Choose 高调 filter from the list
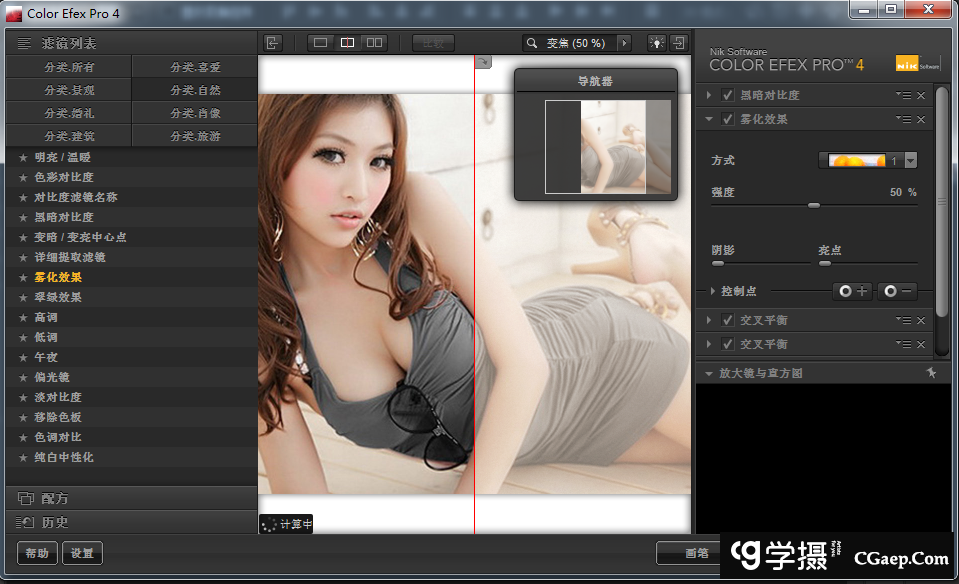The width and height of the screenshot is (959, 584). coord(46,317)
